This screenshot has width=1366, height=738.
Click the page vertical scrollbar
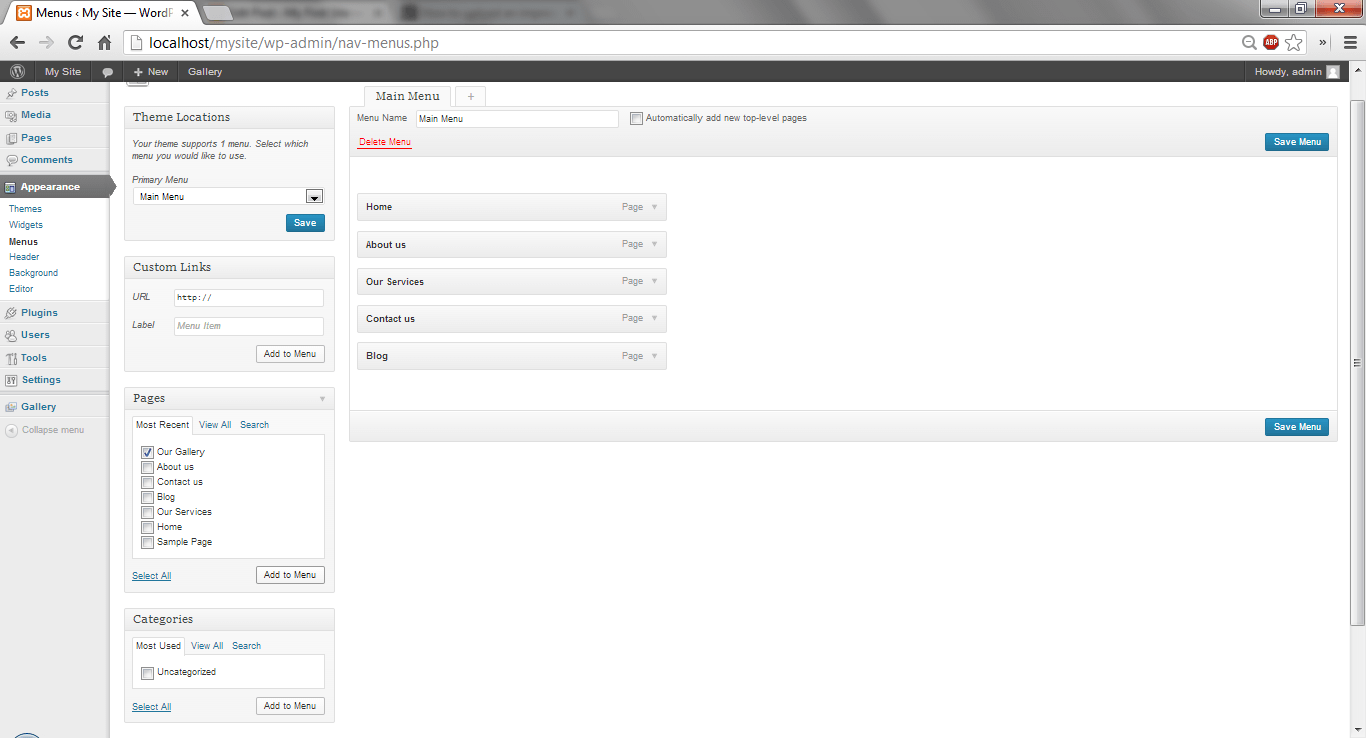[1357, 362]
